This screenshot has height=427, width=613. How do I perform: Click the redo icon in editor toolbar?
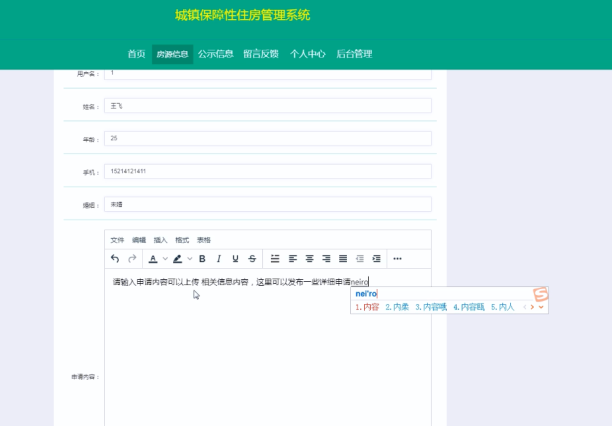coord(132,259)
